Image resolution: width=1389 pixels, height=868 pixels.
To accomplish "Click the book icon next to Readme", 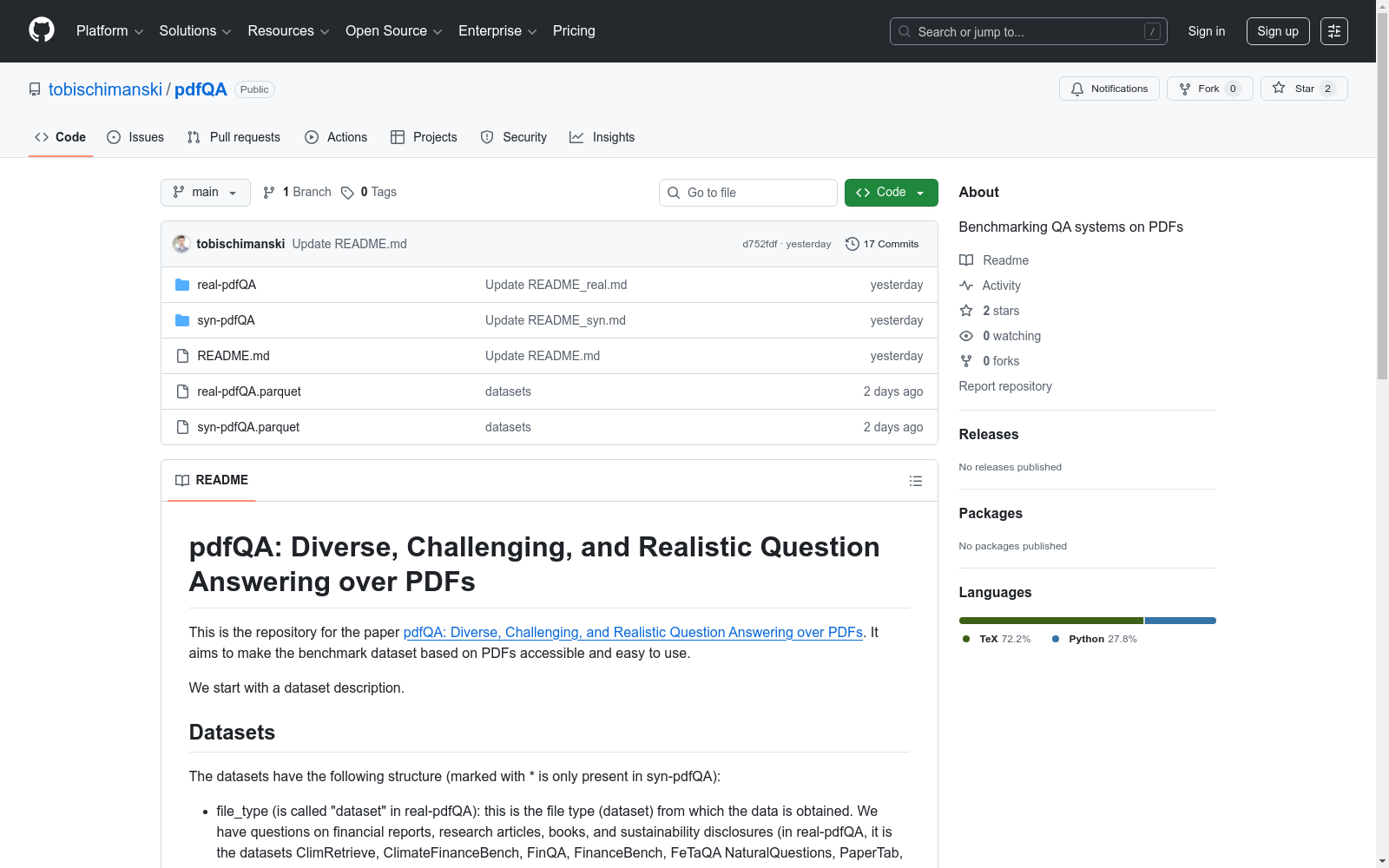I will pyautogui.click(x=966, y=260).
